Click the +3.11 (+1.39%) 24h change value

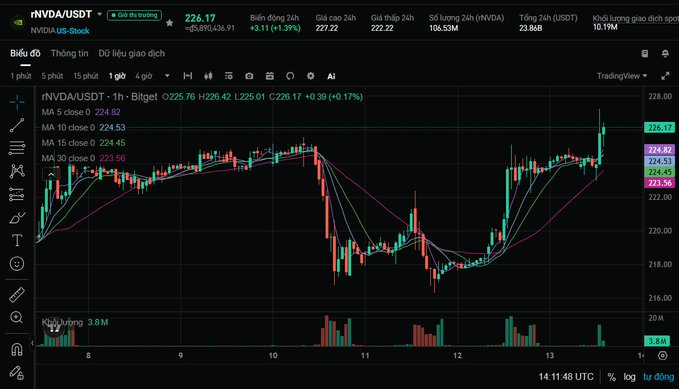click(275, 28)
